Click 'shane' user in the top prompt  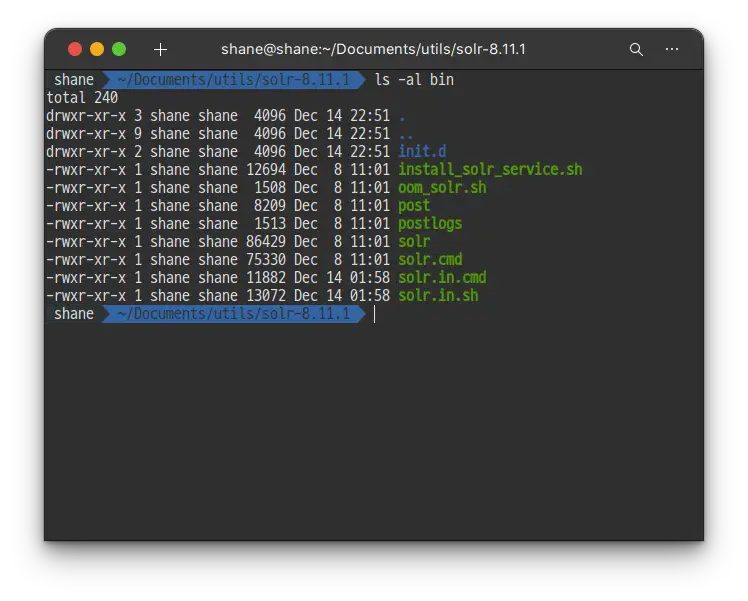coord(74,80)
